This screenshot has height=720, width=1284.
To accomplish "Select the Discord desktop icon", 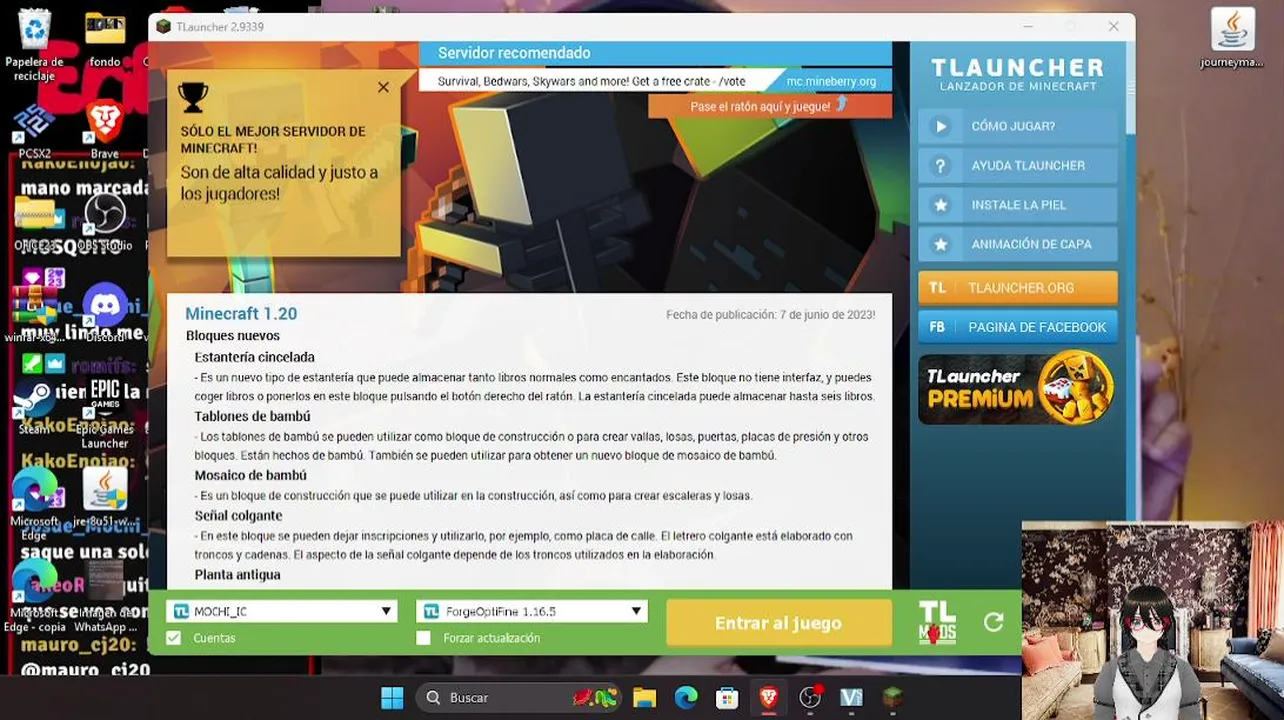I will (x=105, y=313).
